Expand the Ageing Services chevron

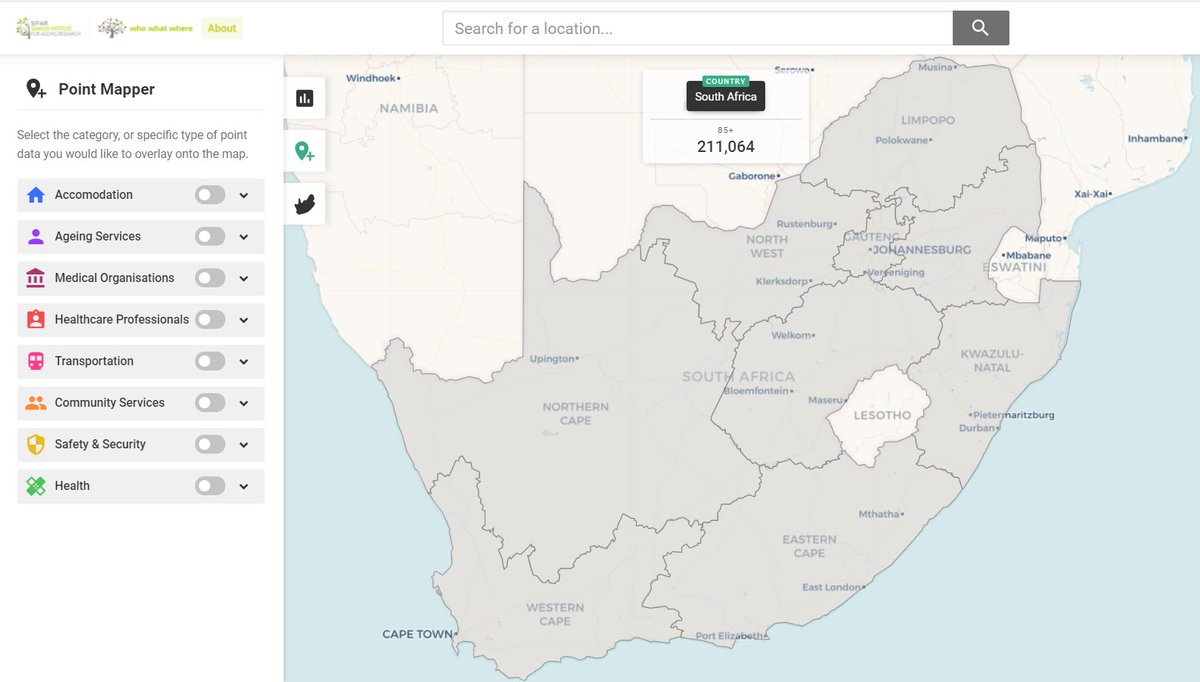click(x=244, y=237)
